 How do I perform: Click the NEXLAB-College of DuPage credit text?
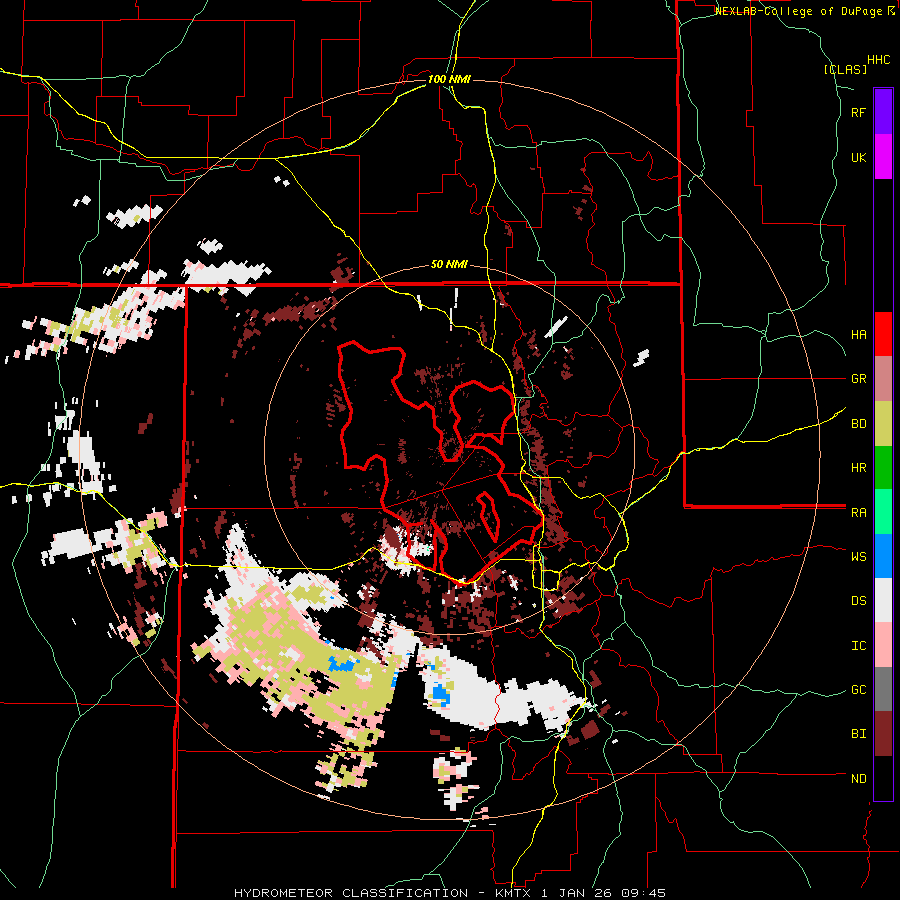click(x=798, y=11)
